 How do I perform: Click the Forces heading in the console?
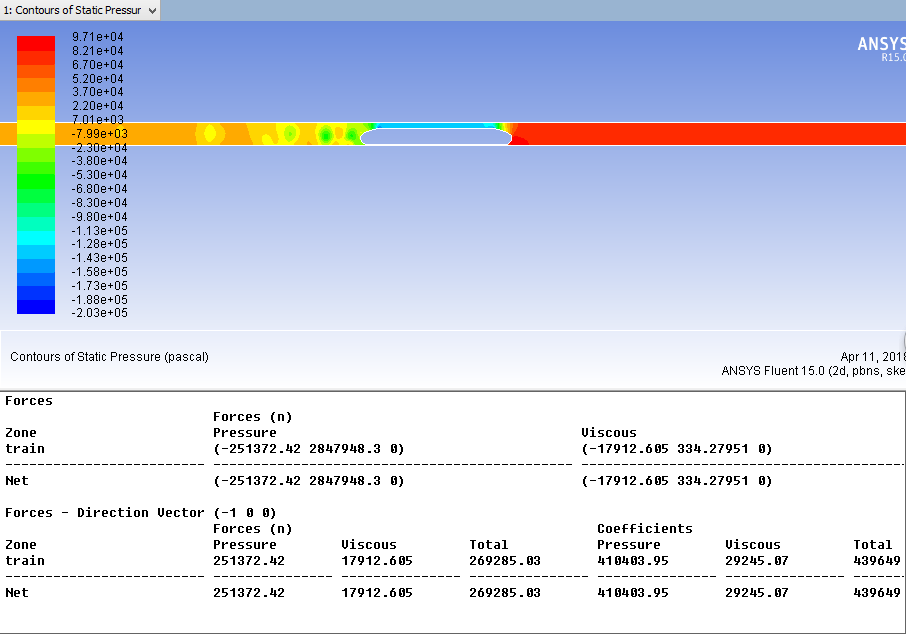pos(29,401)
